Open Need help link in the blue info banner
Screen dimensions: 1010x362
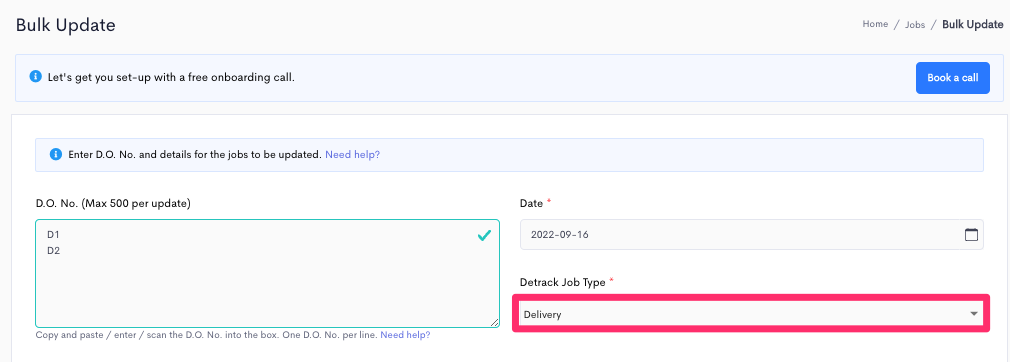tap(352, 155)
